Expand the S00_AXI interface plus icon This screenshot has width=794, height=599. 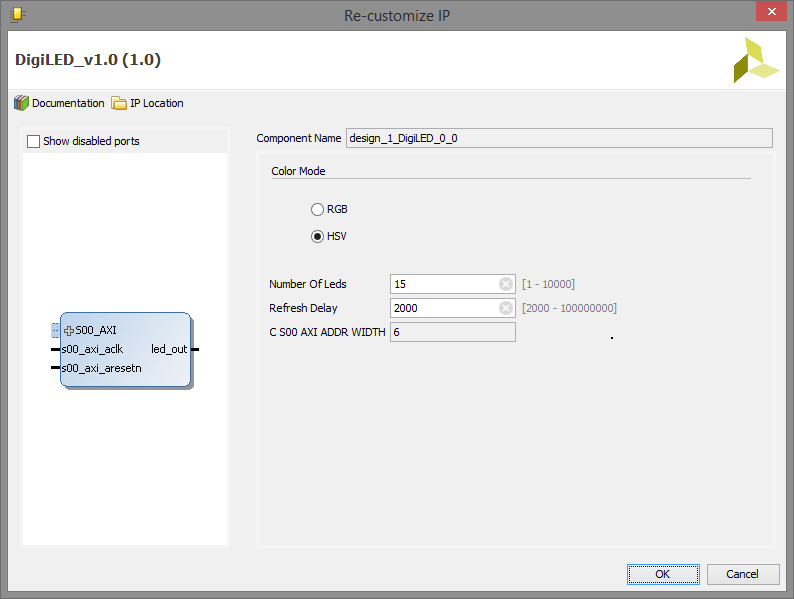[x=69, y=331]
